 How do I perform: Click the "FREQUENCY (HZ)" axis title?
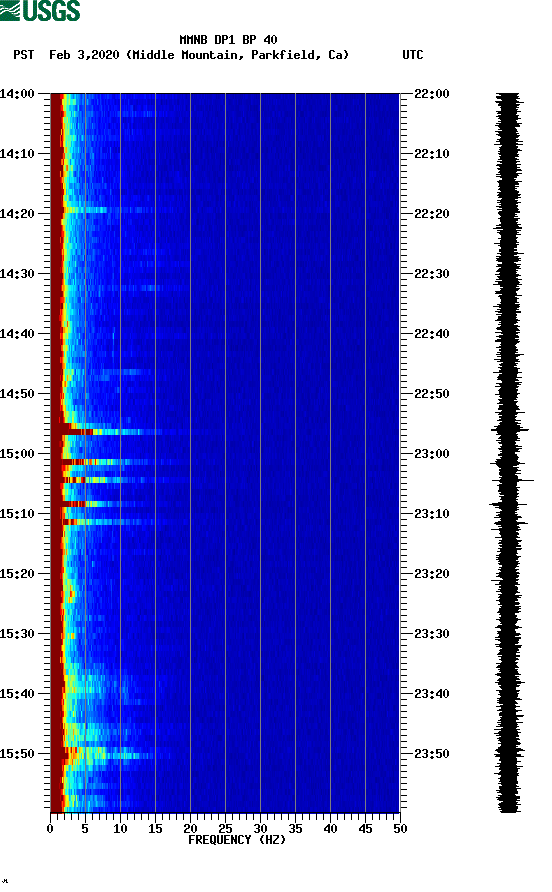click(x=237, y=840)
